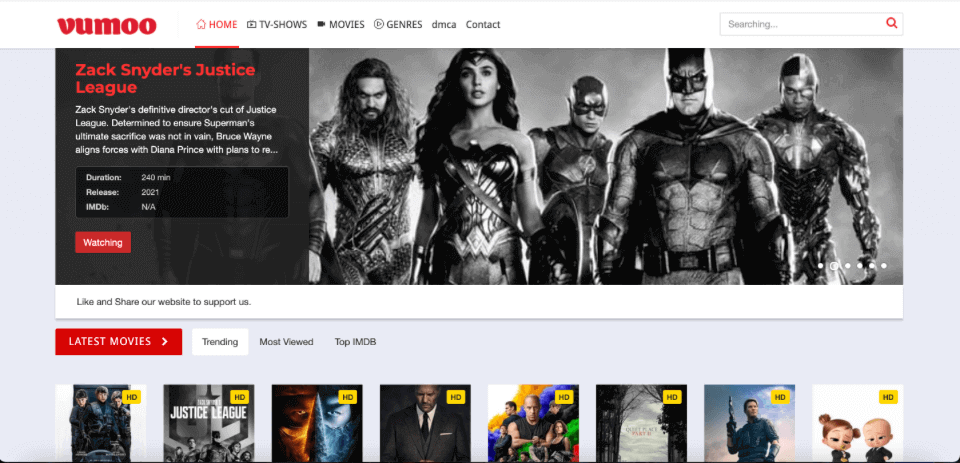Open the Mortal Kombat fire-ice poster
The height and width of the screenshot is (463, 960).
tap(317, 423)
